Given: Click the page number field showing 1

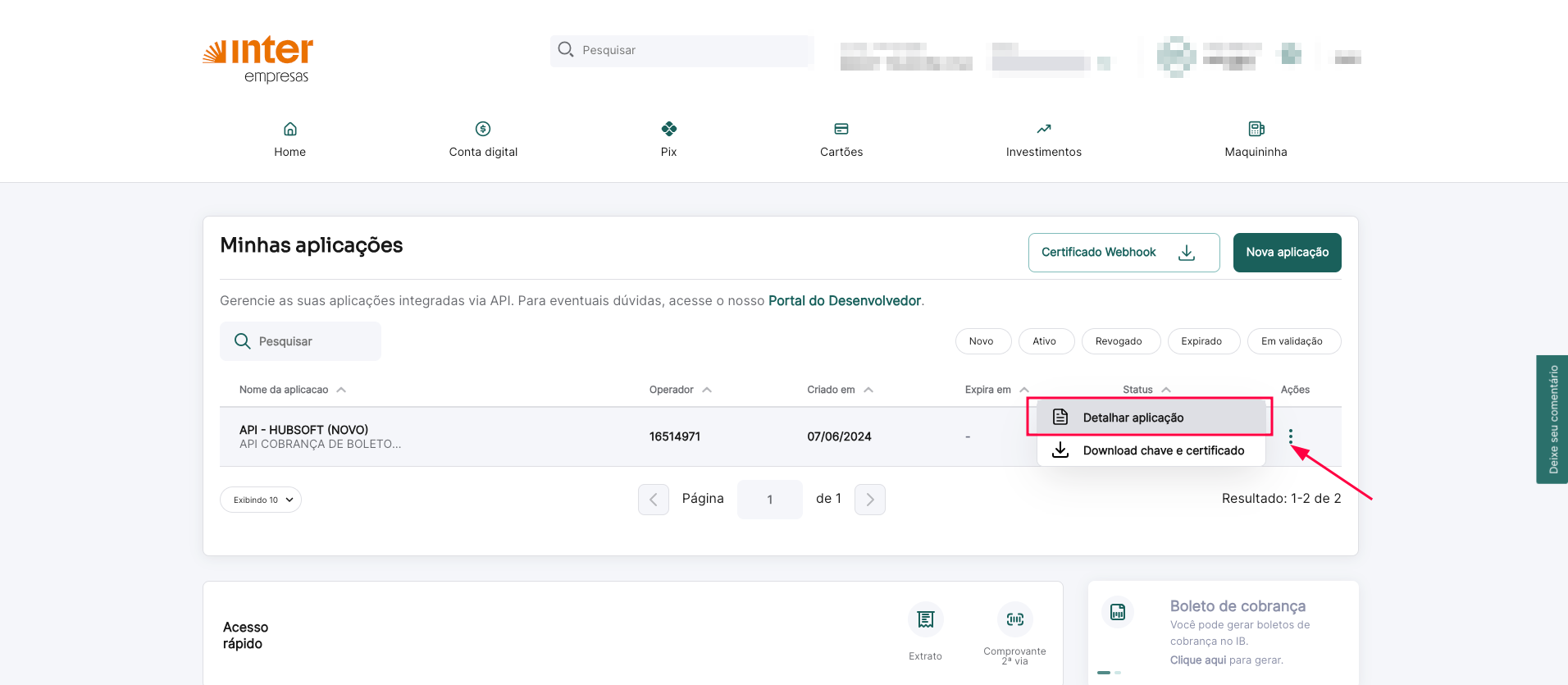Looking at the screenshot, I should pos(770,500).
